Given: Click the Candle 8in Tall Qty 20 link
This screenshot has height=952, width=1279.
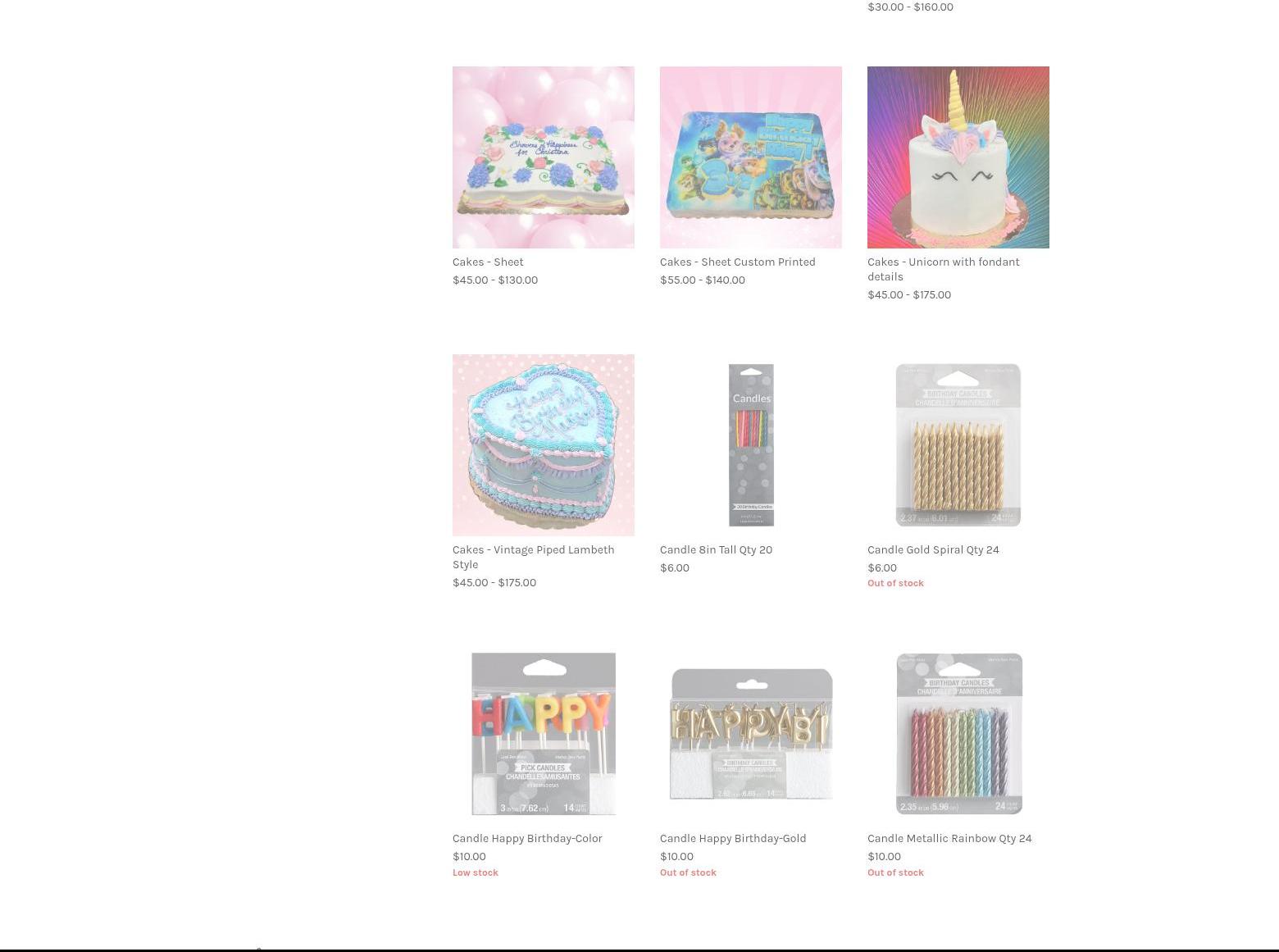Looking at the screenshot, I should tap(716, 549).
